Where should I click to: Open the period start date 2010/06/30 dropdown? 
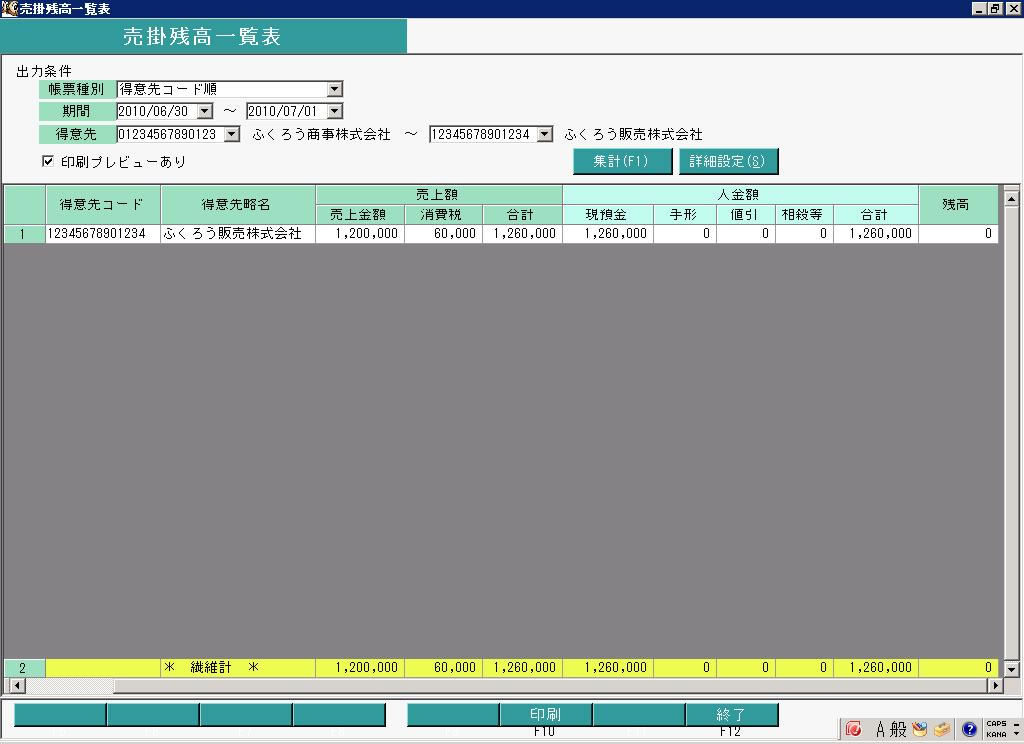(x=205, y=111)
